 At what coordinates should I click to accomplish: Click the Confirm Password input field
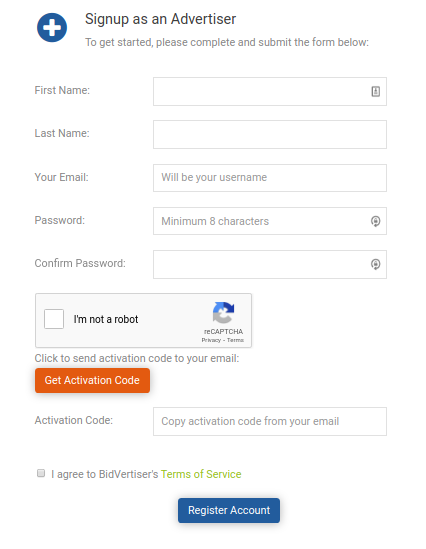[x=270, y=264]
